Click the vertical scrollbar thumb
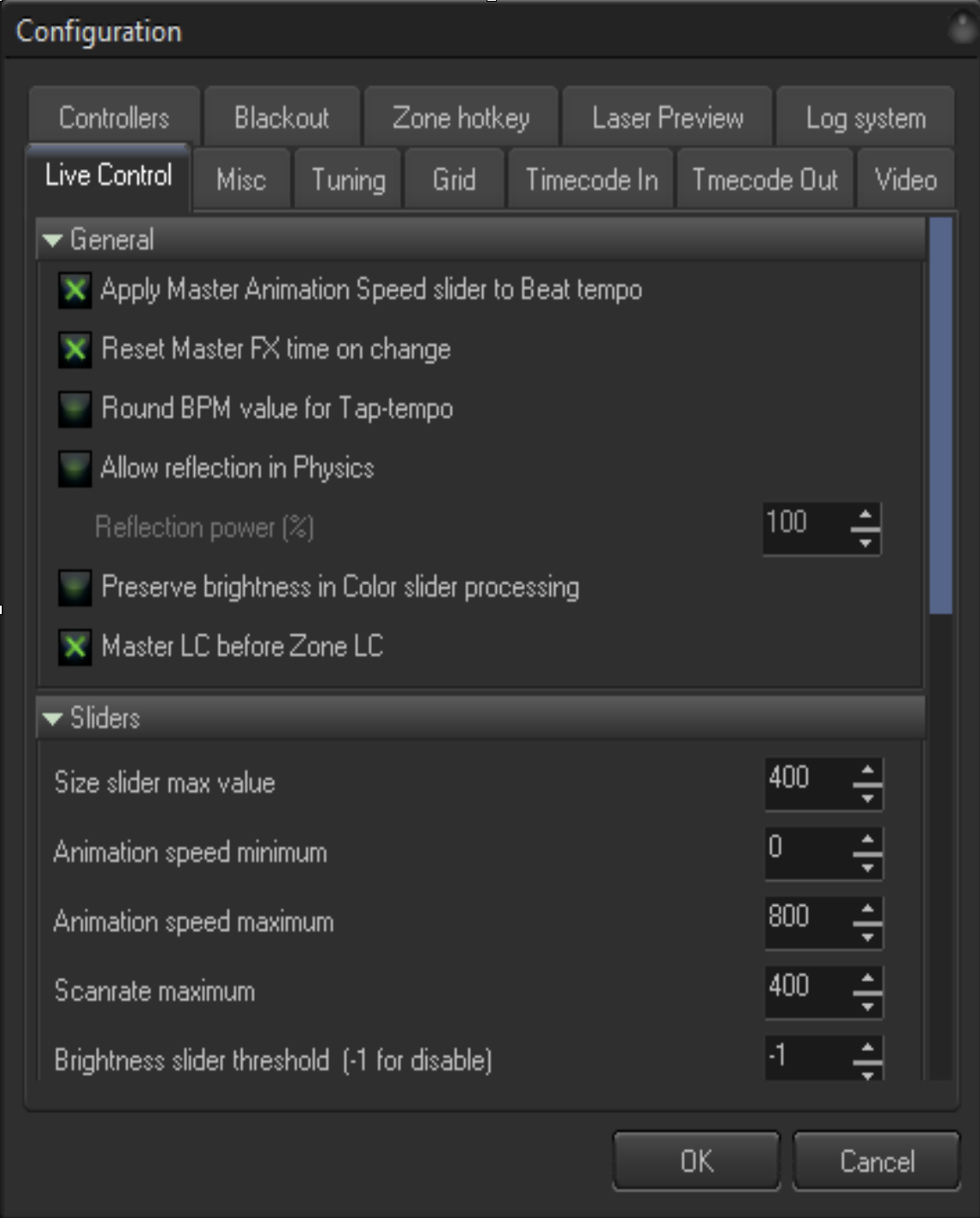 pyautogui.click(x=941, y=416)
